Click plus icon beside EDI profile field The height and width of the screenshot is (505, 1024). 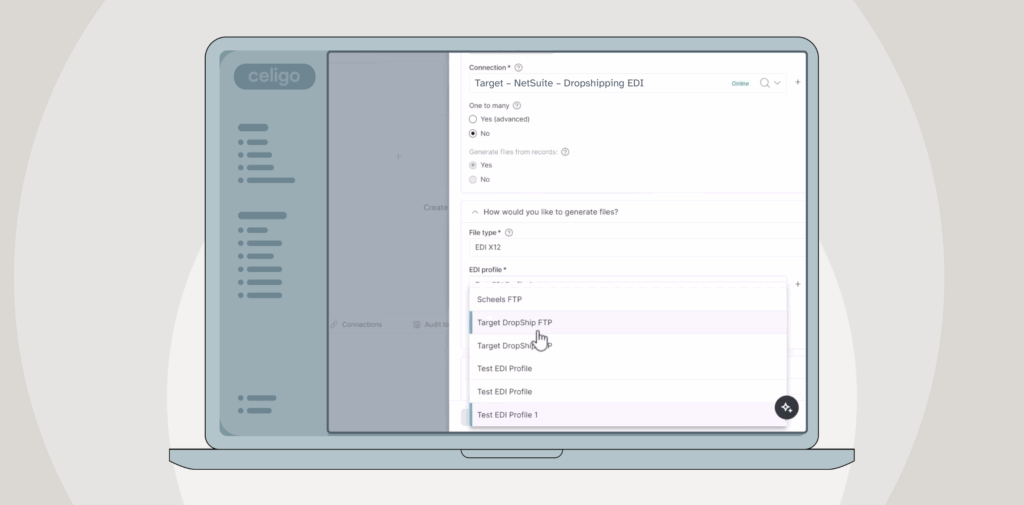(x=797, y=284)
